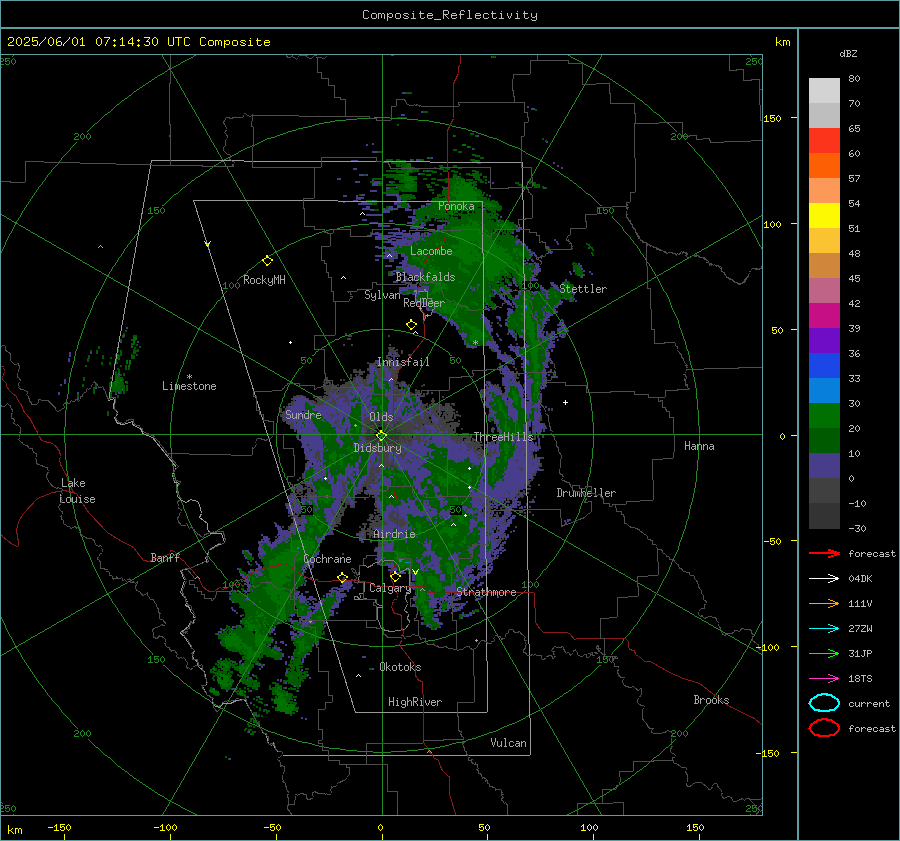Click the yellow diamond marker near RockyMH
The image size is (900, 841).
click(267, 261)
